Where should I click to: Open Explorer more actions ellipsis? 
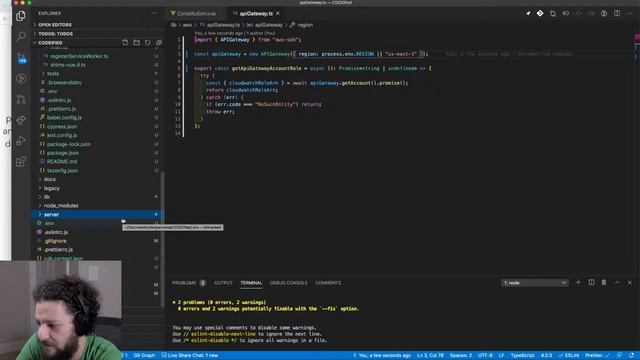[x=154, y=13]
